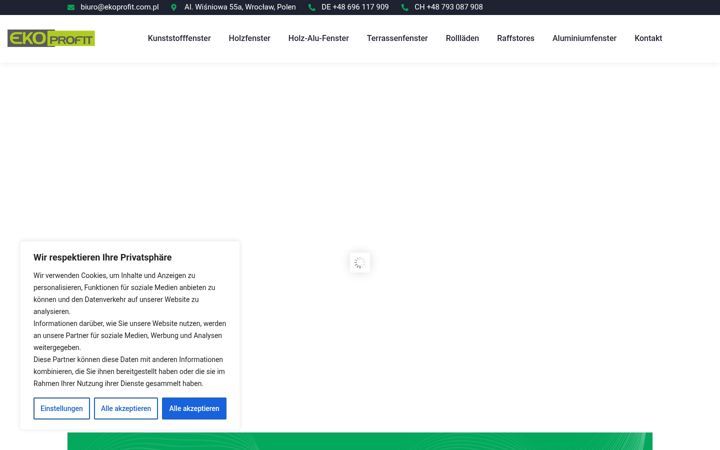The image size is (720, 450).
Task: Click the location pin icon
Action: coord(174,7)
